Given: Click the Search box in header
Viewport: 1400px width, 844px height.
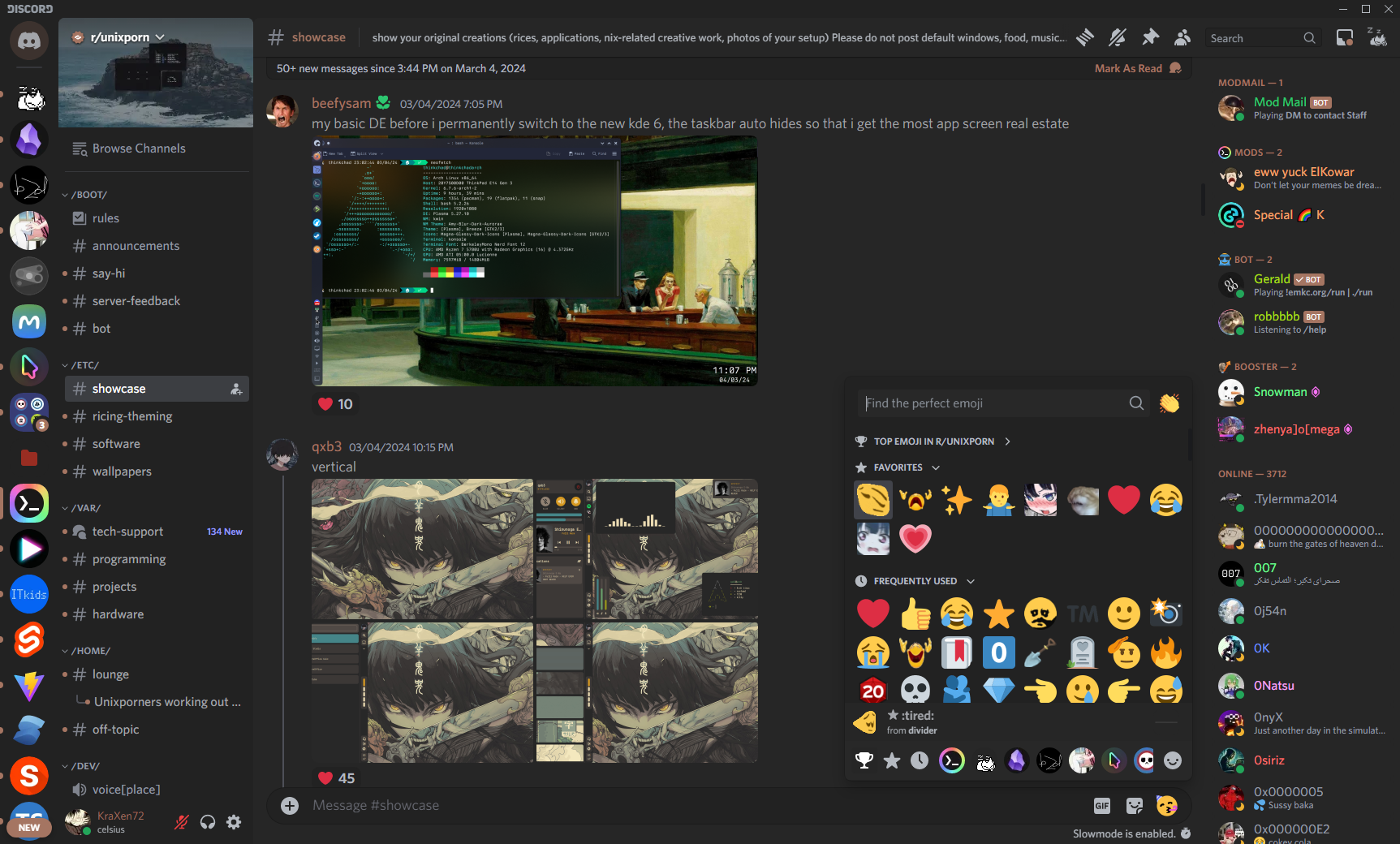Looking at the screenshot, I should pyautogui.click(x=1262, y=38).
